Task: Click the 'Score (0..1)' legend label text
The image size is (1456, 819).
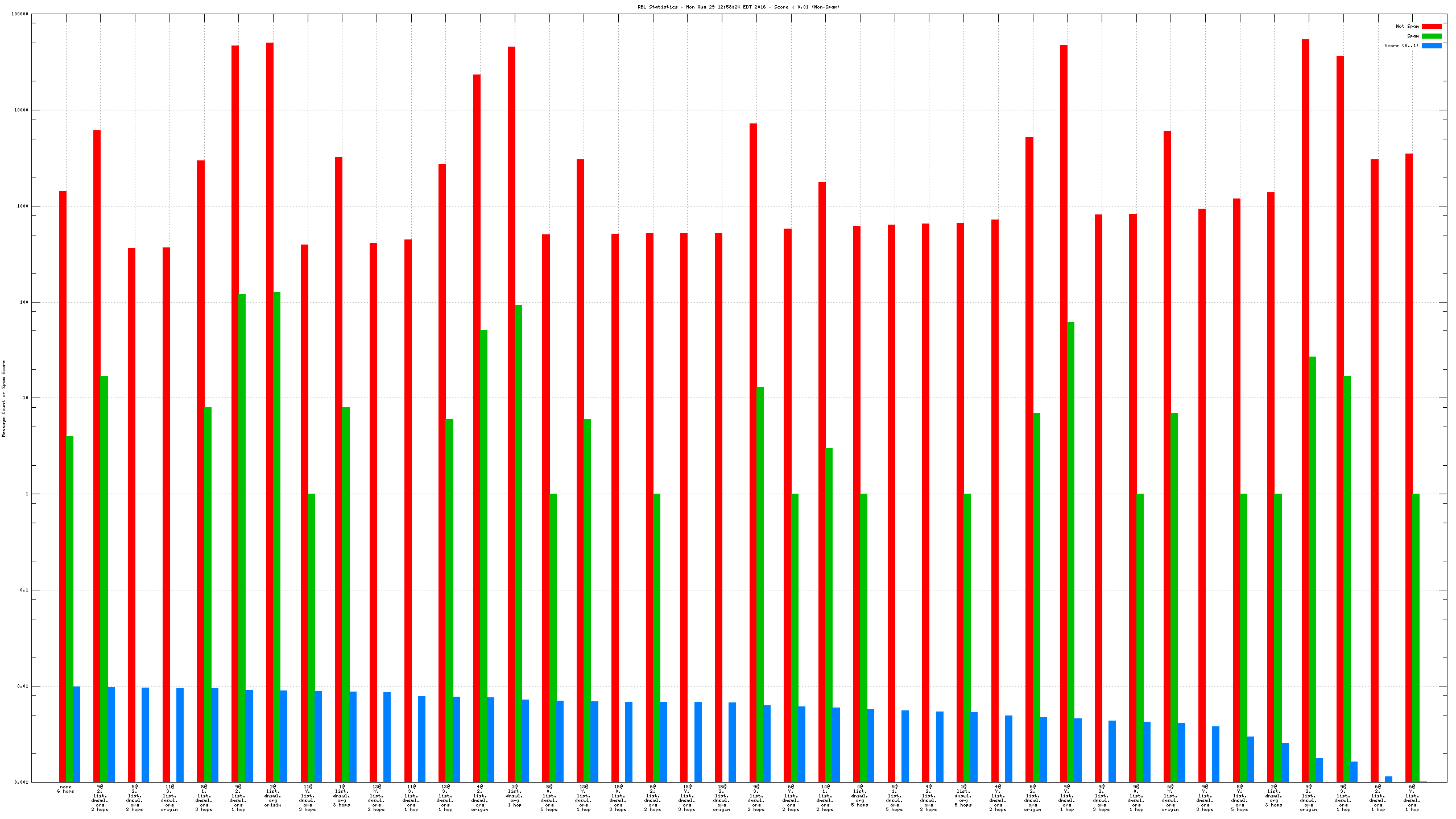Action: (1401, 45)
